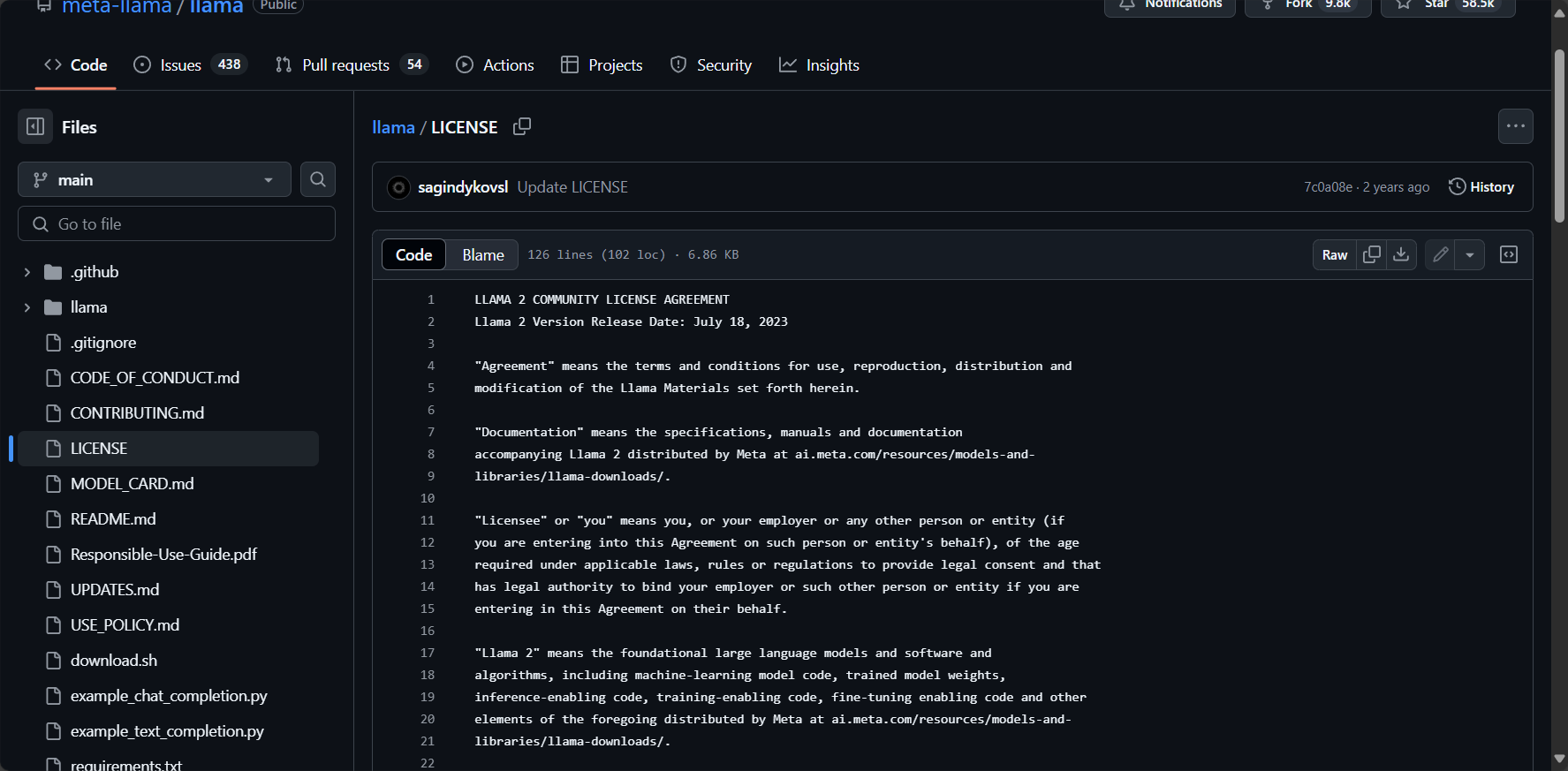Select the LICENSE file in tree
The width and height of the screenshot is (1568, 771).
point(168,449)
